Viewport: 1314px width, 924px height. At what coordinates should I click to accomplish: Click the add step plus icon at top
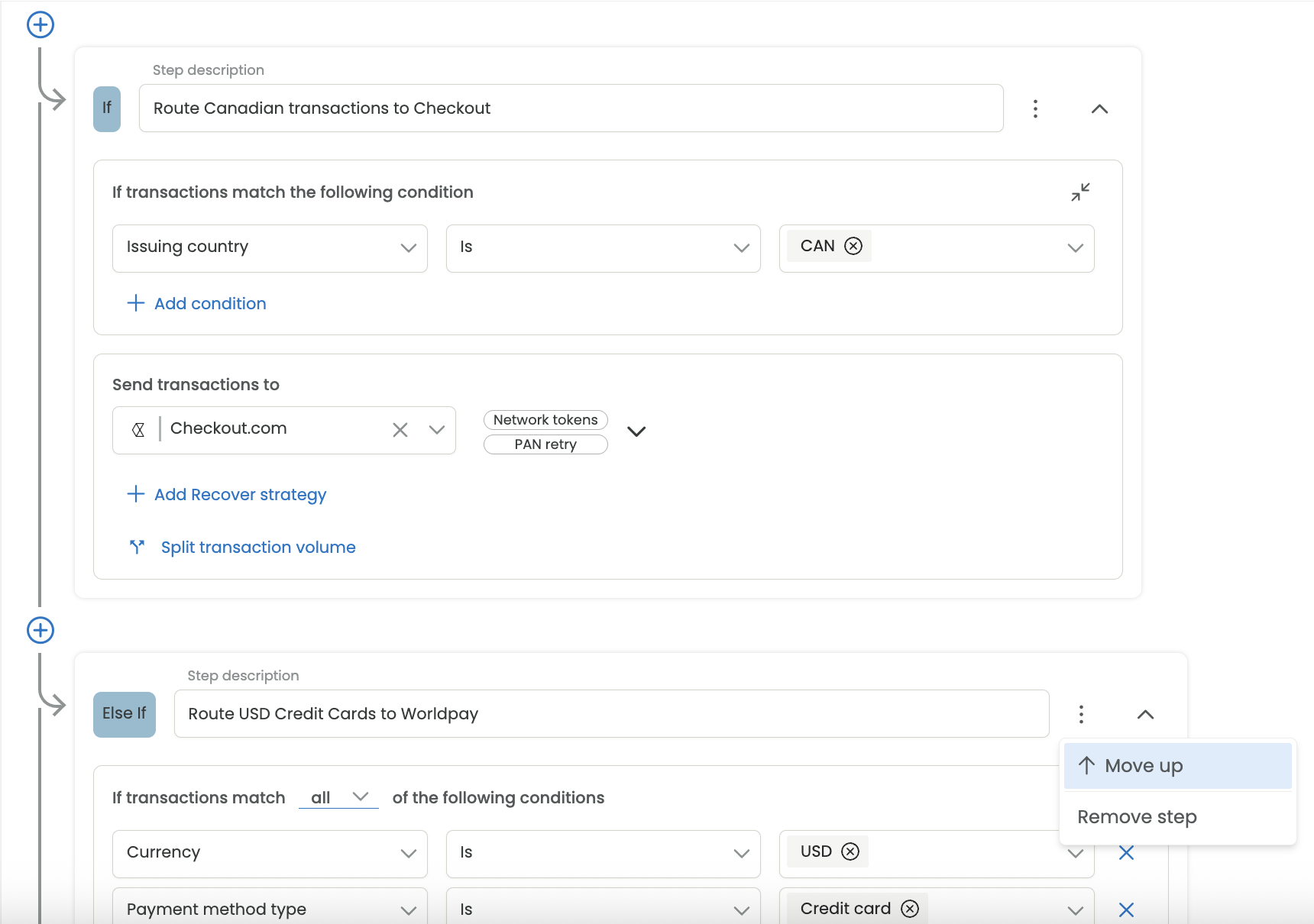point(40,24)
